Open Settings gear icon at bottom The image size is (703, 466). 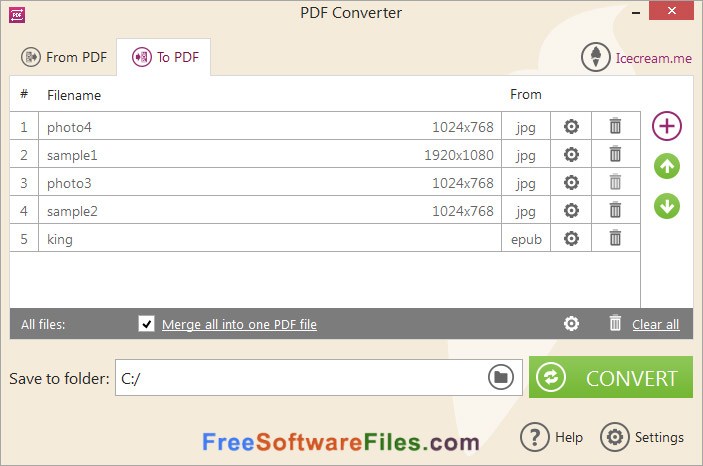point(615,436)
